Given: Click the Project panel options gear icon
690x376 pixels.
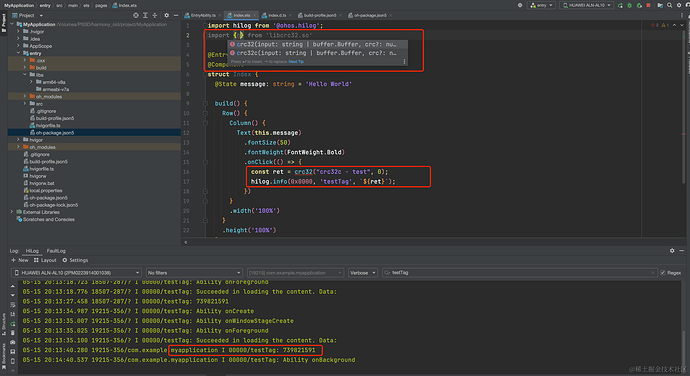Looking at the screenshot, I should pyautogui.click(x=166, y=15).
